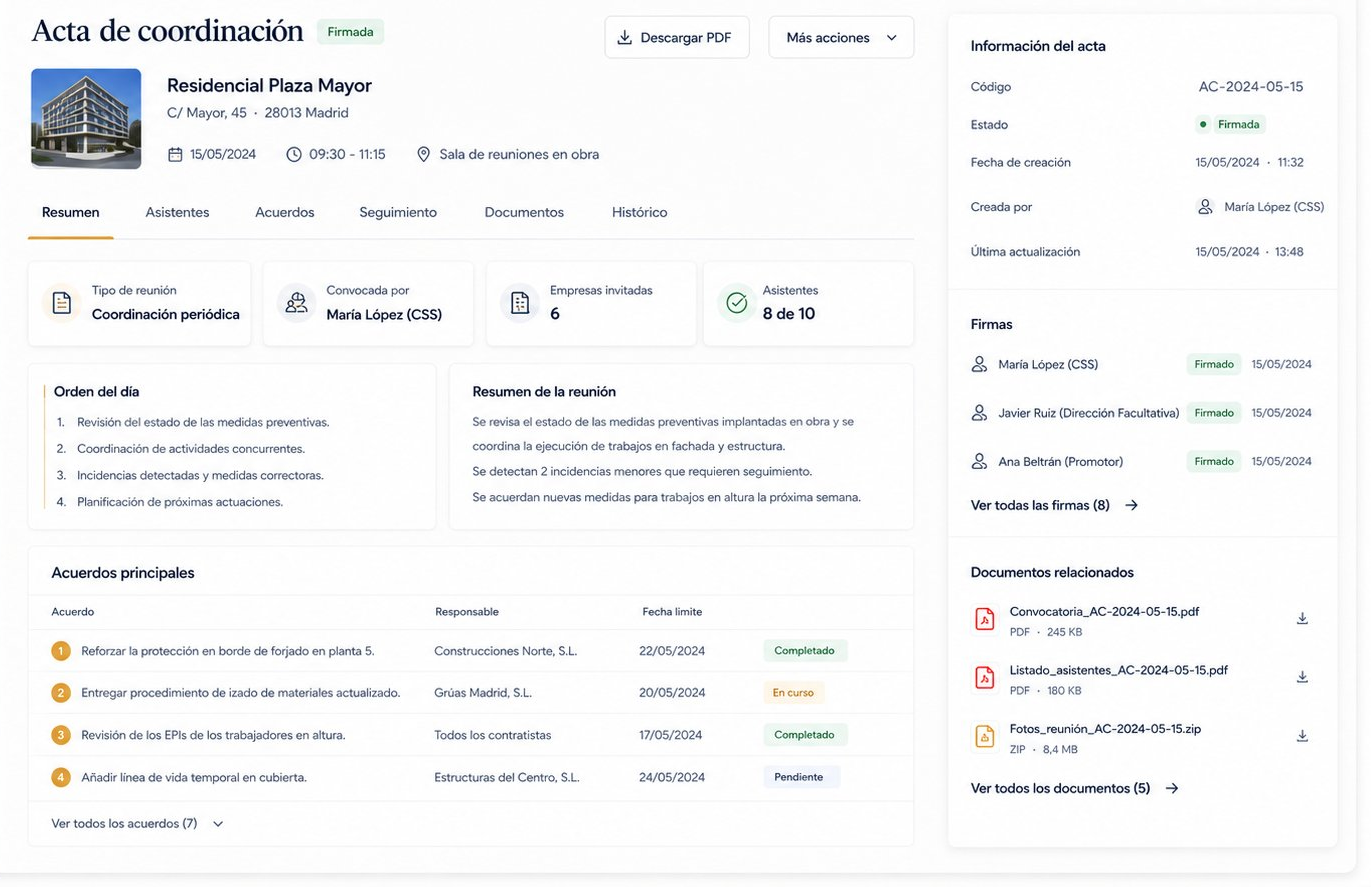The width and height of the screenshot is (1371, 887).
Task: Click the 'Construcciones Norte, S.L.' responsible cell
Action: tap(506, 651)
